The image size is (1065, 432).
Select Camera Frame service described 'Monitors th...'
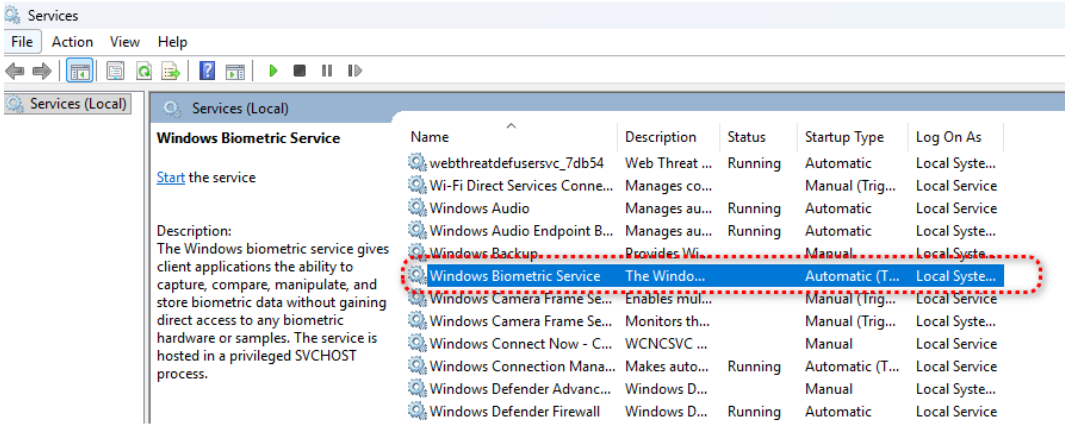coord(521,321)
